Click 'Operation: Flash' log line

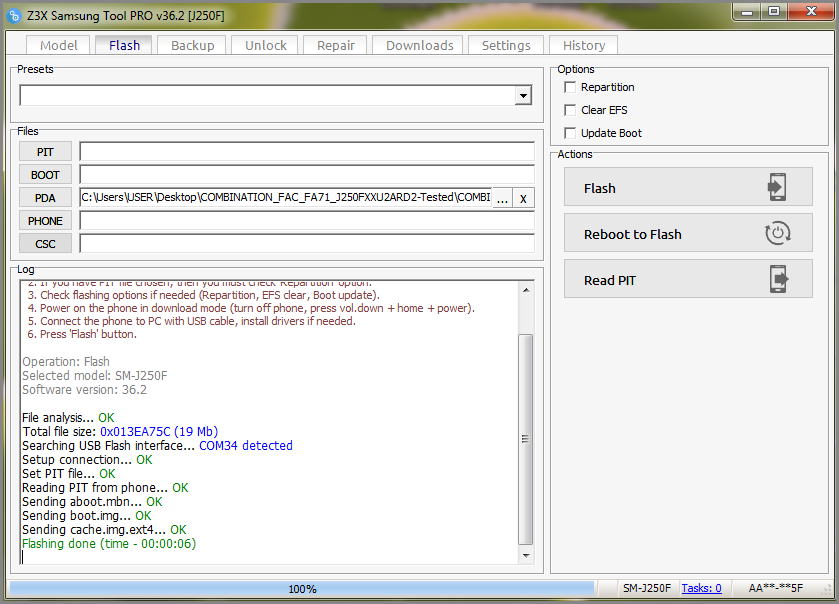66,362
